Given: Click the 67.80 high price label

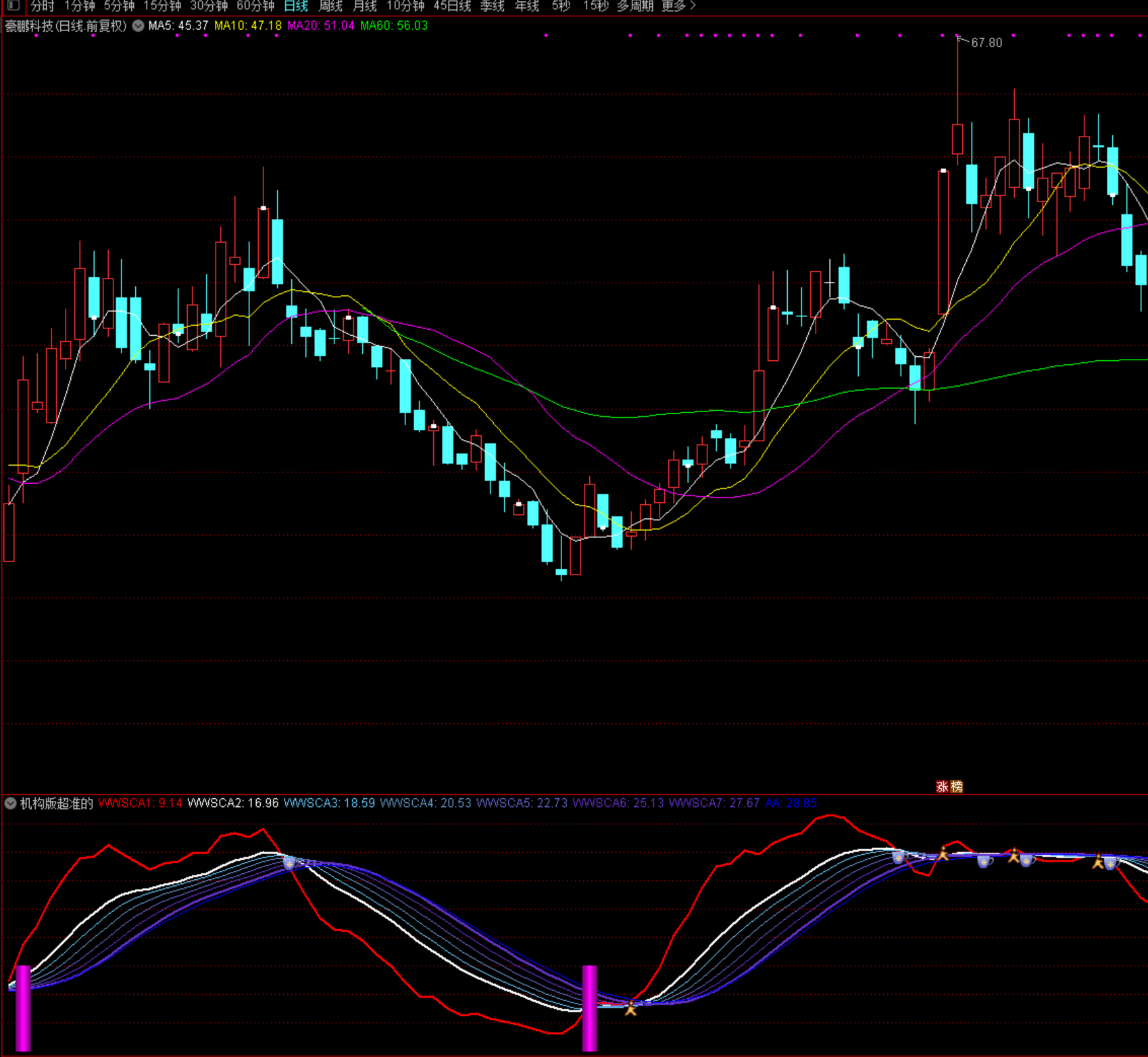Looking at the screenshot, I should [x=987, y=43].
